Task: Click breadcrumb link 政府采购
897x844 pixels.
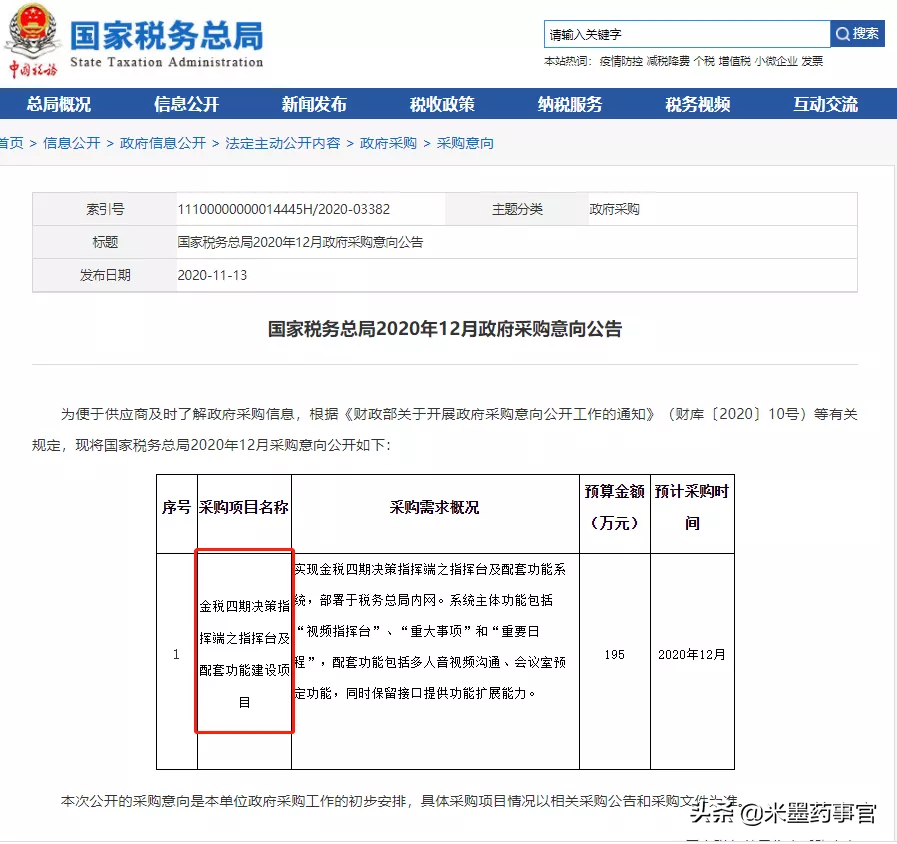Action: [388, 143]
